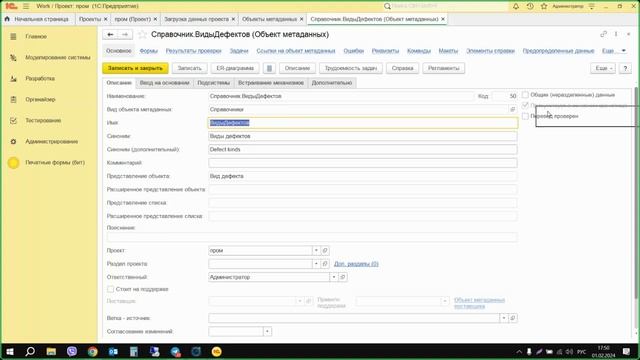The height and width of the screenshot is (360, 640).
Task: Switch to Дополнительно tab
Action: tap(331, 83)
